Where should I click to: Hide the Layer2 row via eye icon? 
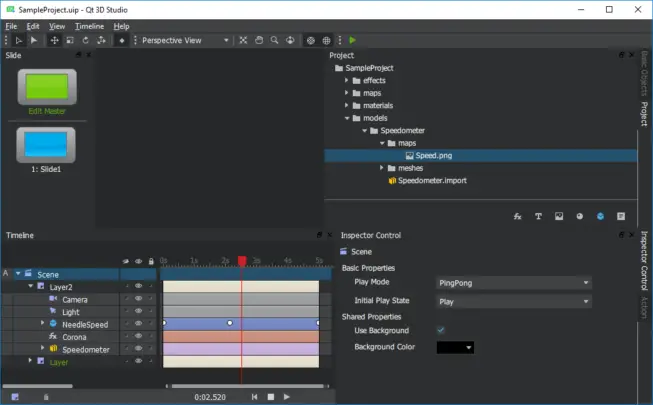click(138, 286)
